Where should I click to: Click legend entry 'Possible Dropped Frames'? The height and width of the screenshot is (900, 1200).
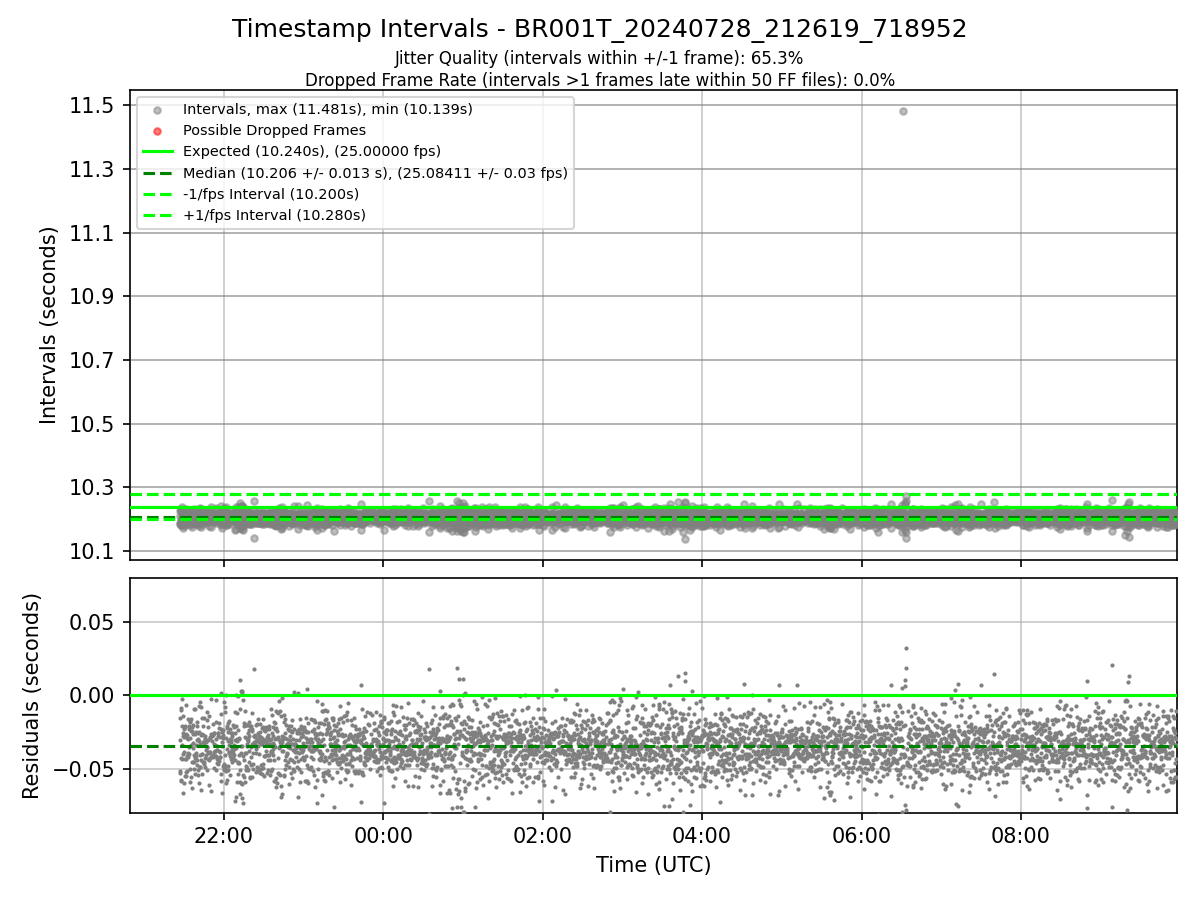[274, 130]
